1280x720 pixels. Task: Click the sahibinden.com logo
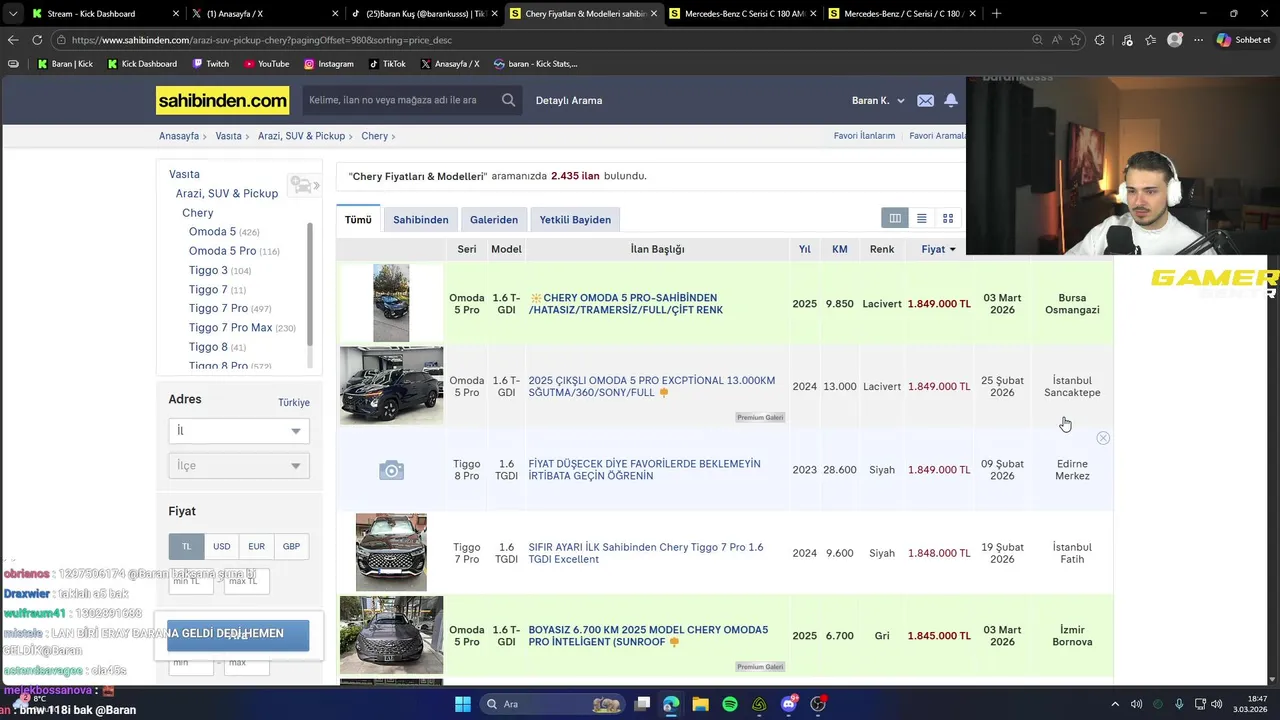pyautogui.click(x=222, y=100)
